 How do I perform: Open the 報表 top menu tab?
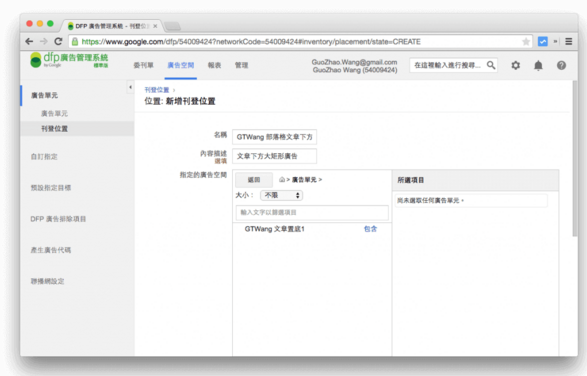[x=215, y=65]
